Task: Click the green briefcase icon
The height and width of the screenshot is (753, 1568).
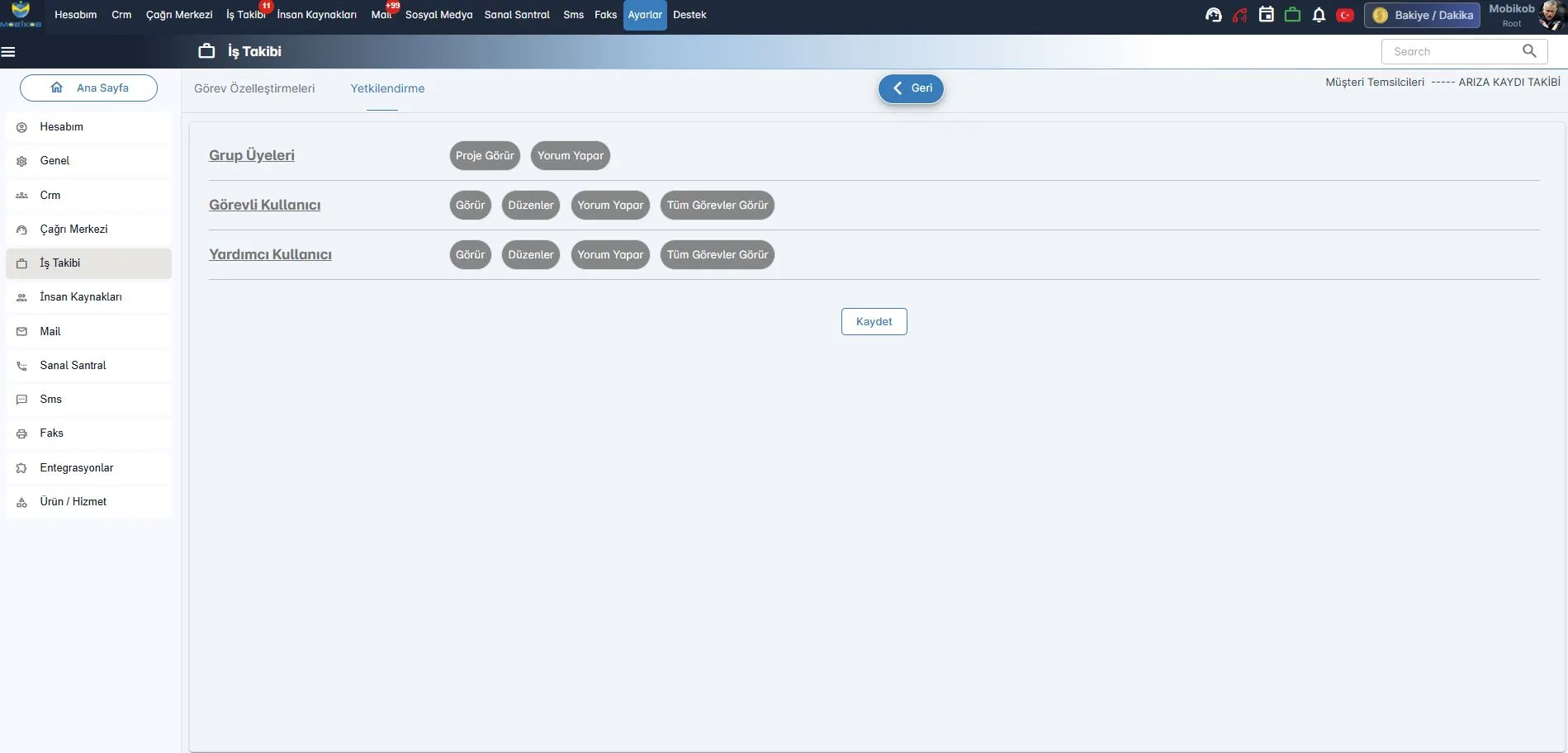Action: coord(1292,15)
